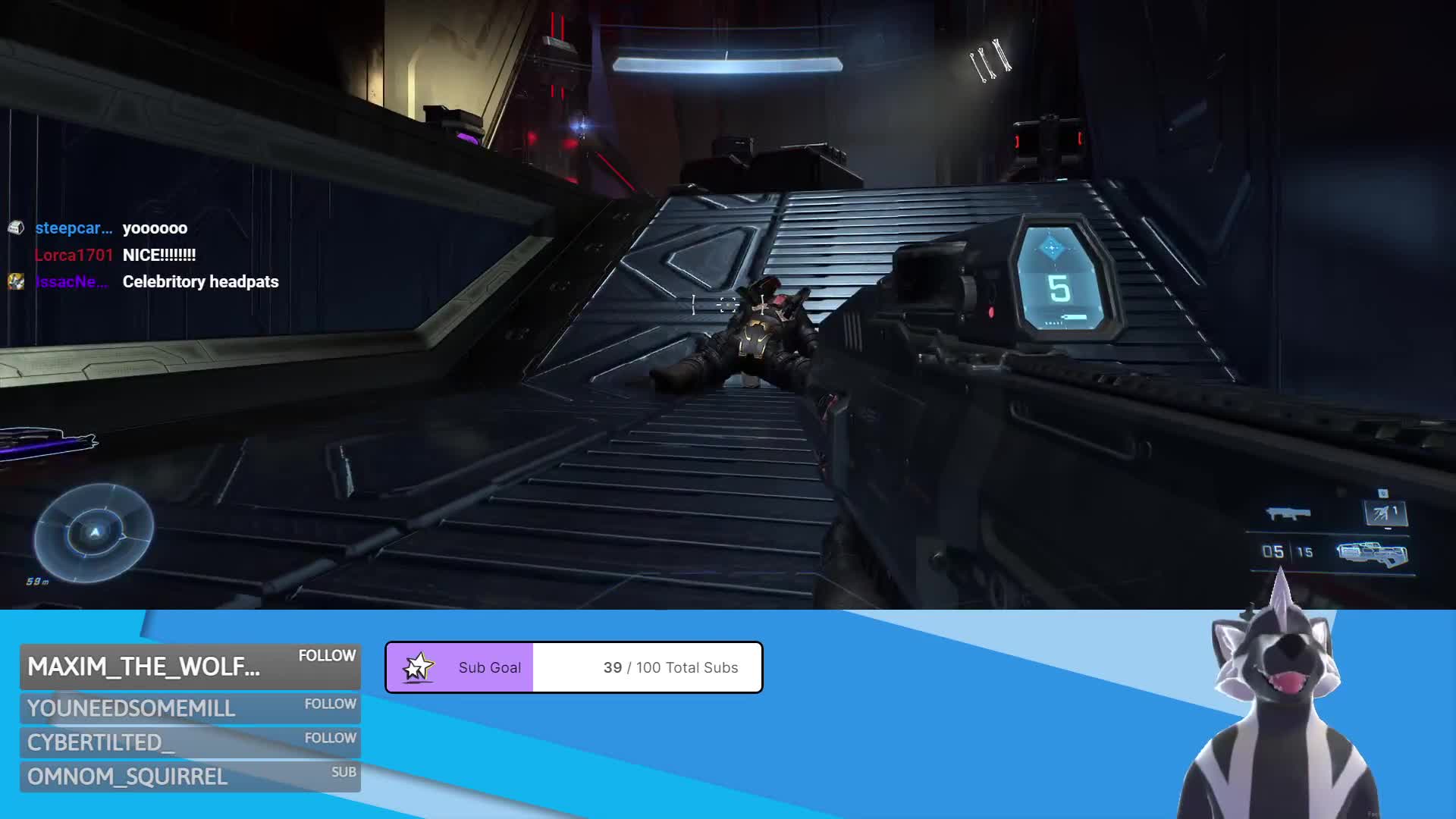Click the Sub Goal progress bar
The height and width of the screenshot is (819, 1456).
point(574,667)
